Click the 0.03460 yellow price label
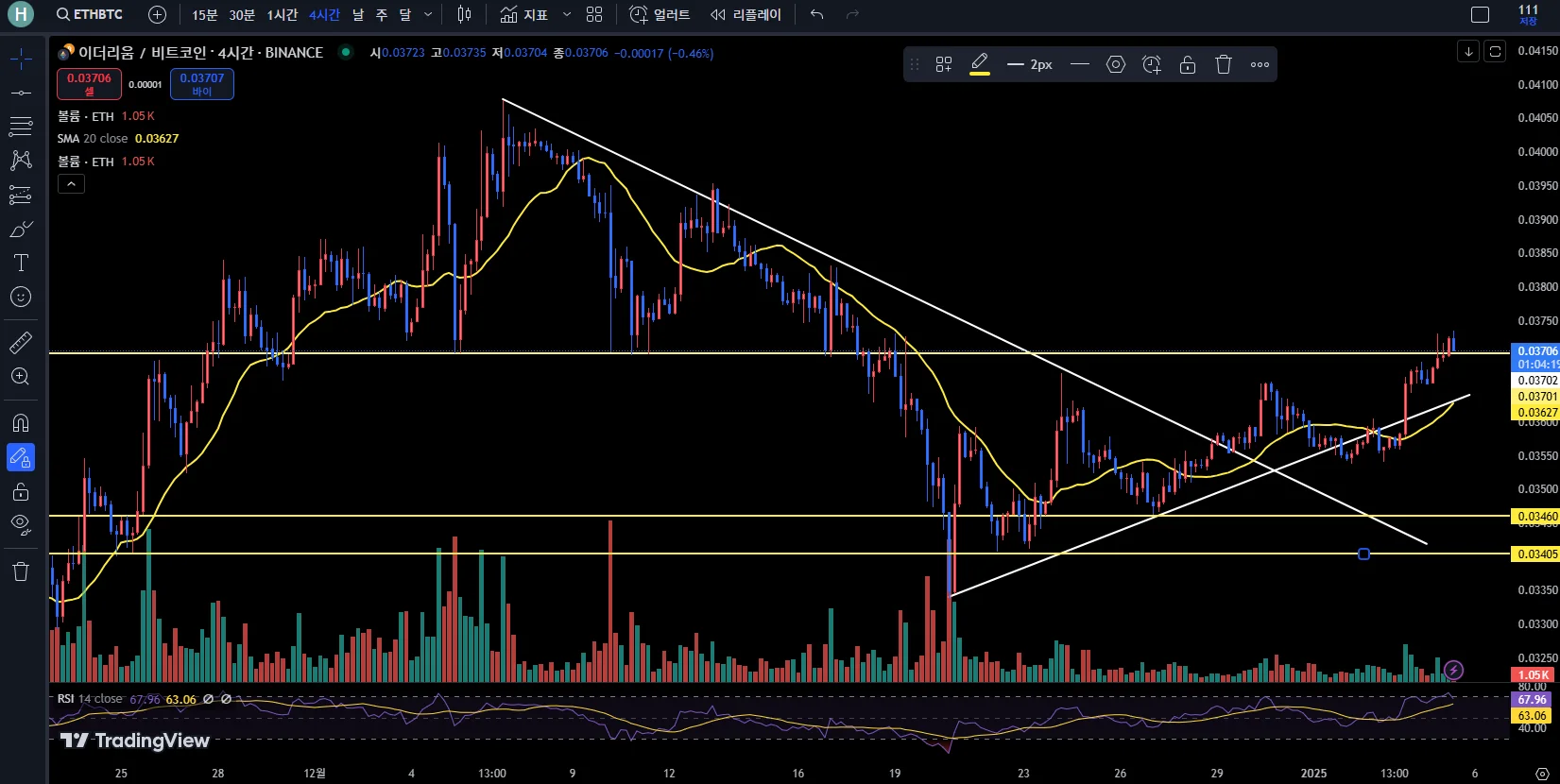The width and height of the screenshot is (1560, 784). pyautogui.click(x=1536, y=517)
